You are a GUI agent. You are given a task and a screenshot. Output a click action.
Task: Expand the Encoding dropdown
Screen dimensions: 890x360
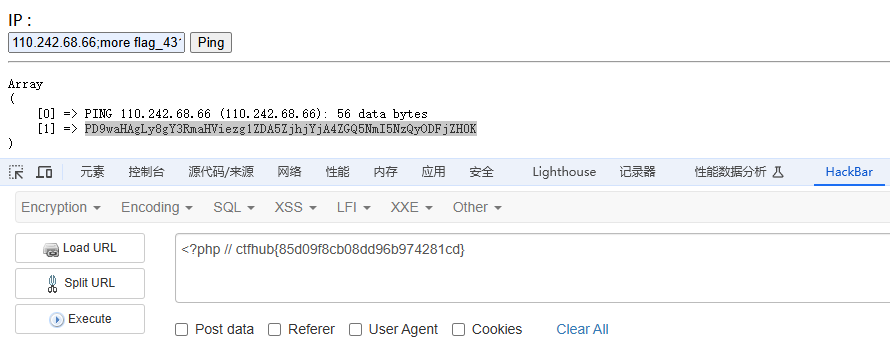pos(157,207)
